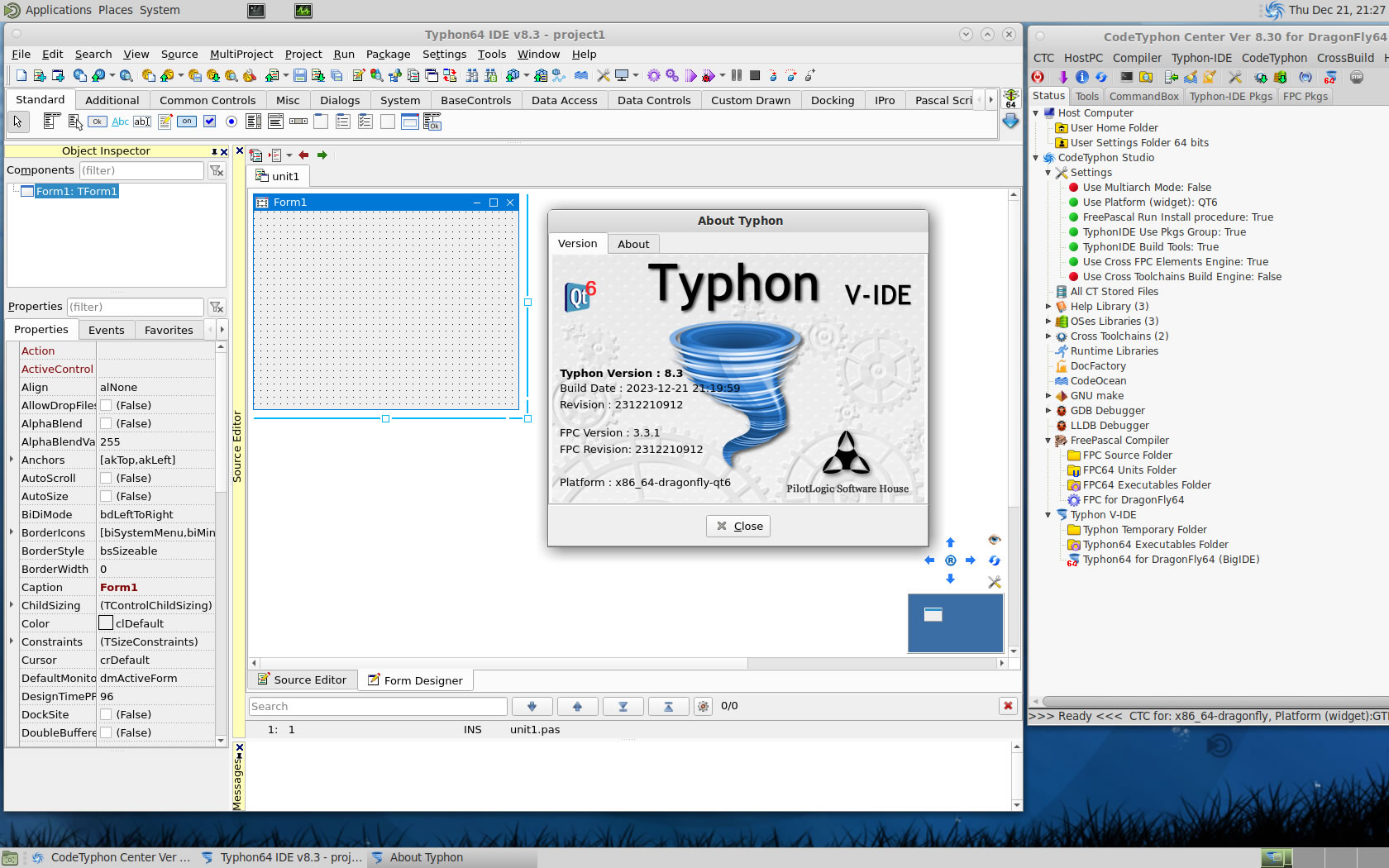Click the red back arrow in editor toolbar
This screenshot has height=868, width=1389.
click(x=303, y=155)
